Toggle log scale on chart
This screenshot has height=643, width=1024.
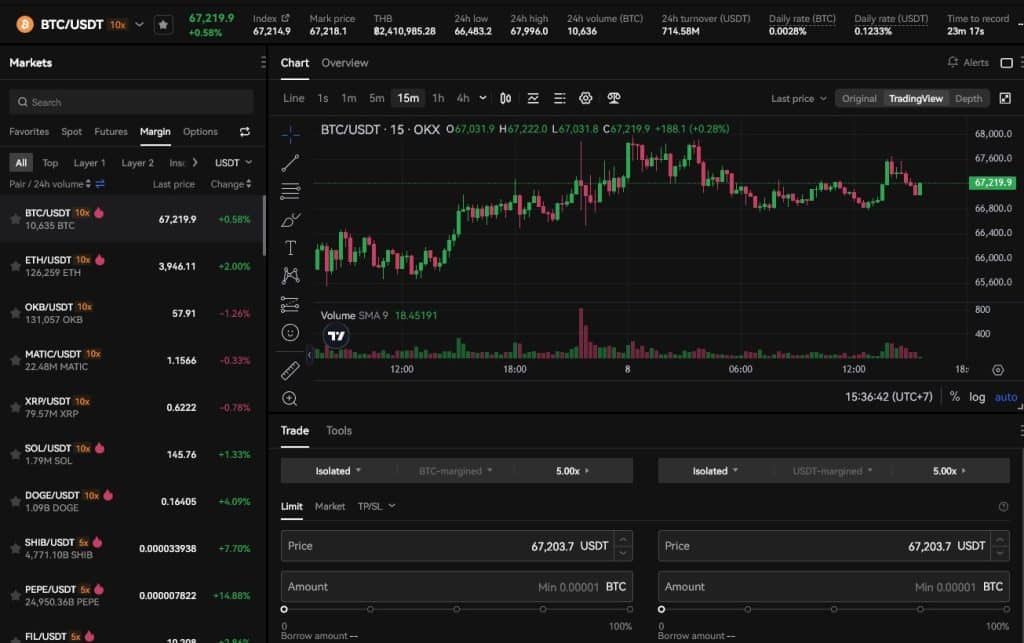[977, 397]
